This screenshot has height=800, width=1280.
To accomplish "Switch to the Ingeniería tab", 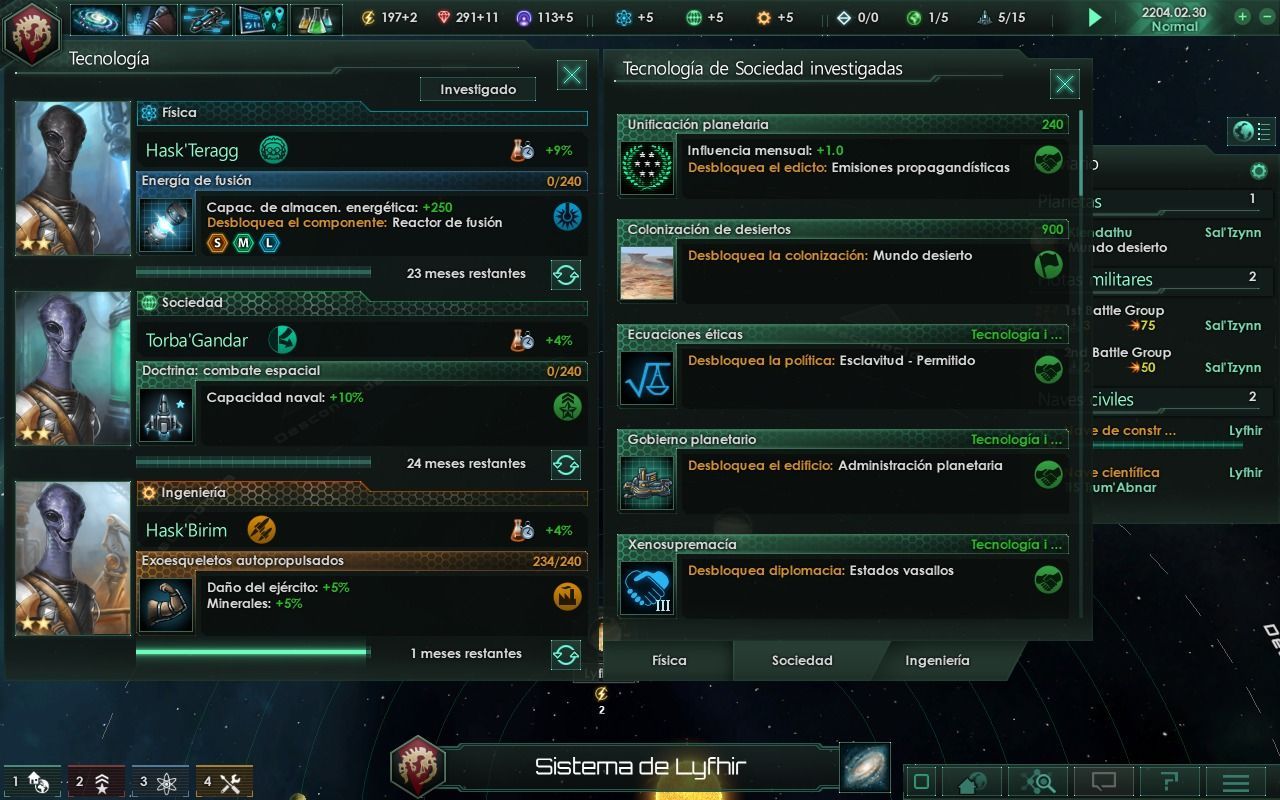I will pyautogui.click(x=937, y=660).
